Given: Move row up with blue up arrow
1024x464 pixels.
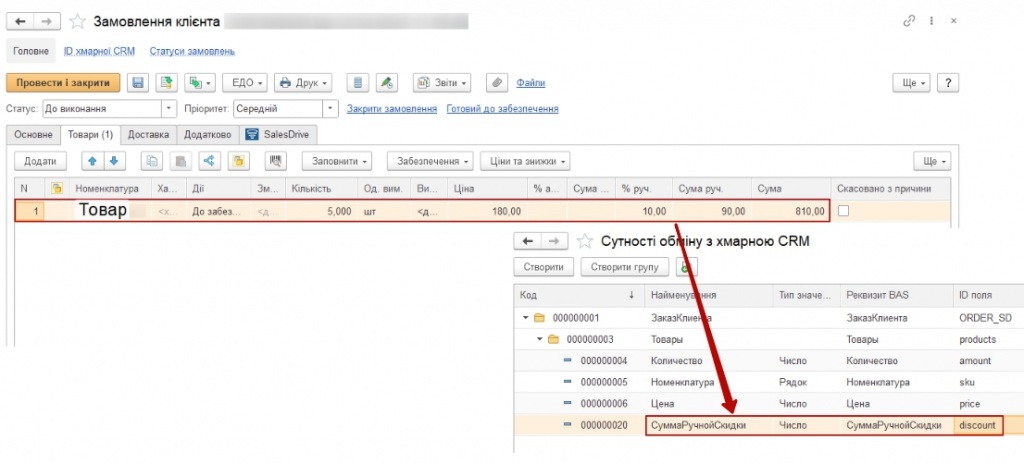Looking at the screenshot, I should pos(91,161).
